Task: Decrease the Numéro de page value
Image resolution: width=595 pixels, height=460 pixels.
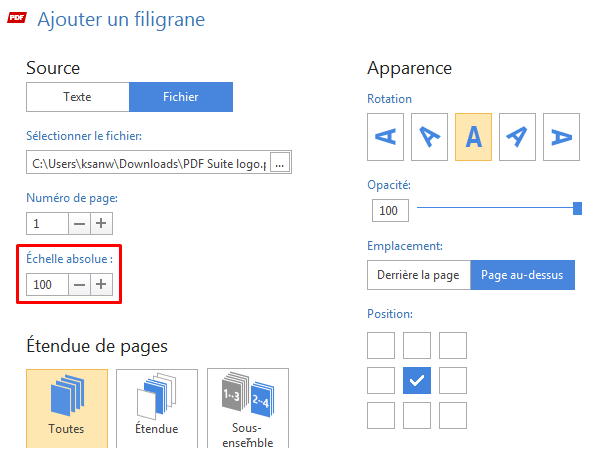Action: (x=79, y=224)
